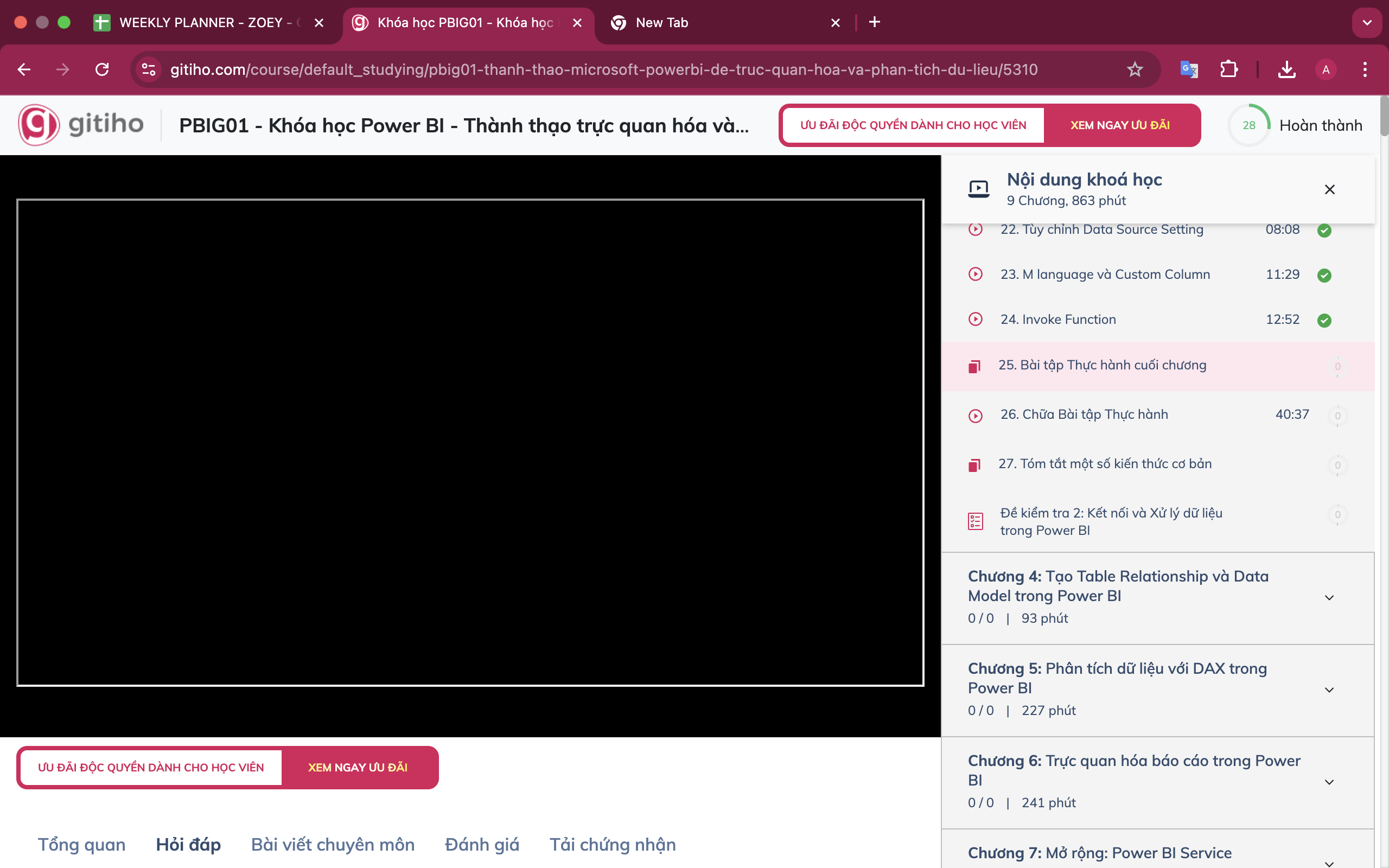Open the Tải chứng nhận tab
The width and height of the screenshot is (1389, 868).
[613, 845]
